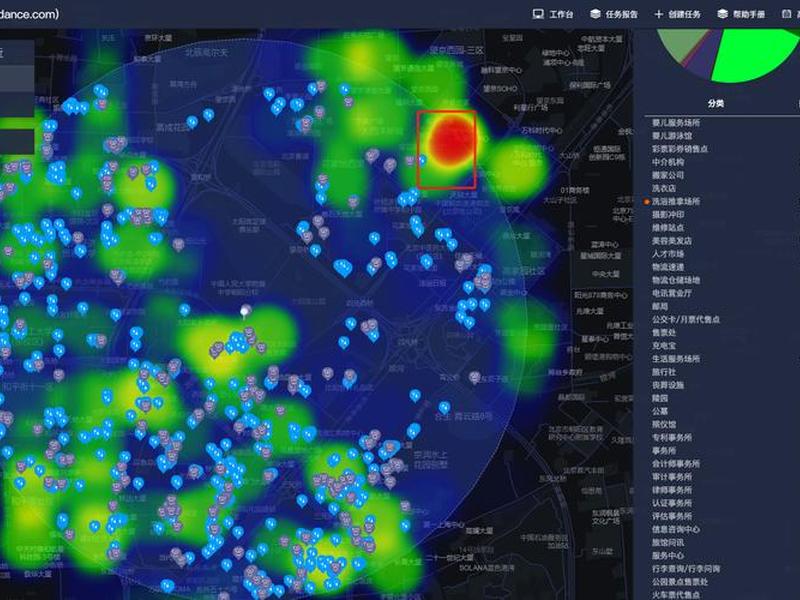This screenshot has width=800, height=600.
Task: Select the bright green pie chart slice
Action: click(x=753, y=54)
